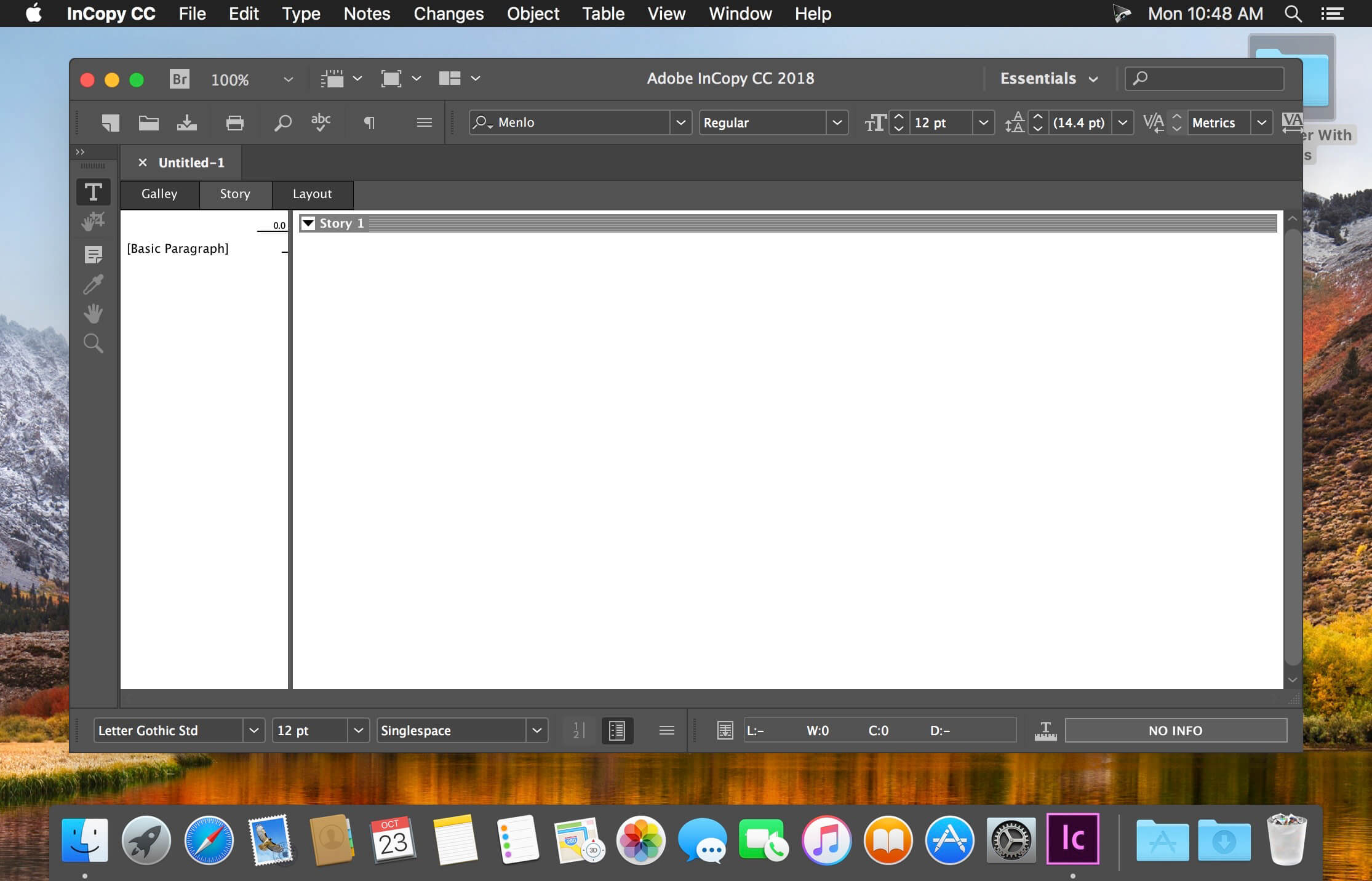Select the Type tool in the toolbar
Viewport: 1372px width, 881px height.
(x=94, y=191)
